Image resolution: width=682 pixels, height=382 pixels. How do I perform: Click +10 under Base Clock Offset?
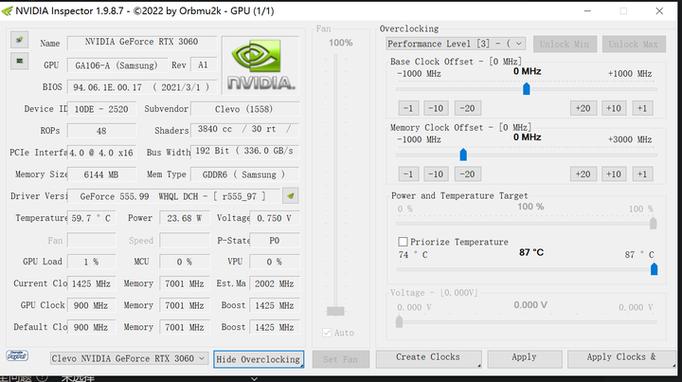(614, 108)
